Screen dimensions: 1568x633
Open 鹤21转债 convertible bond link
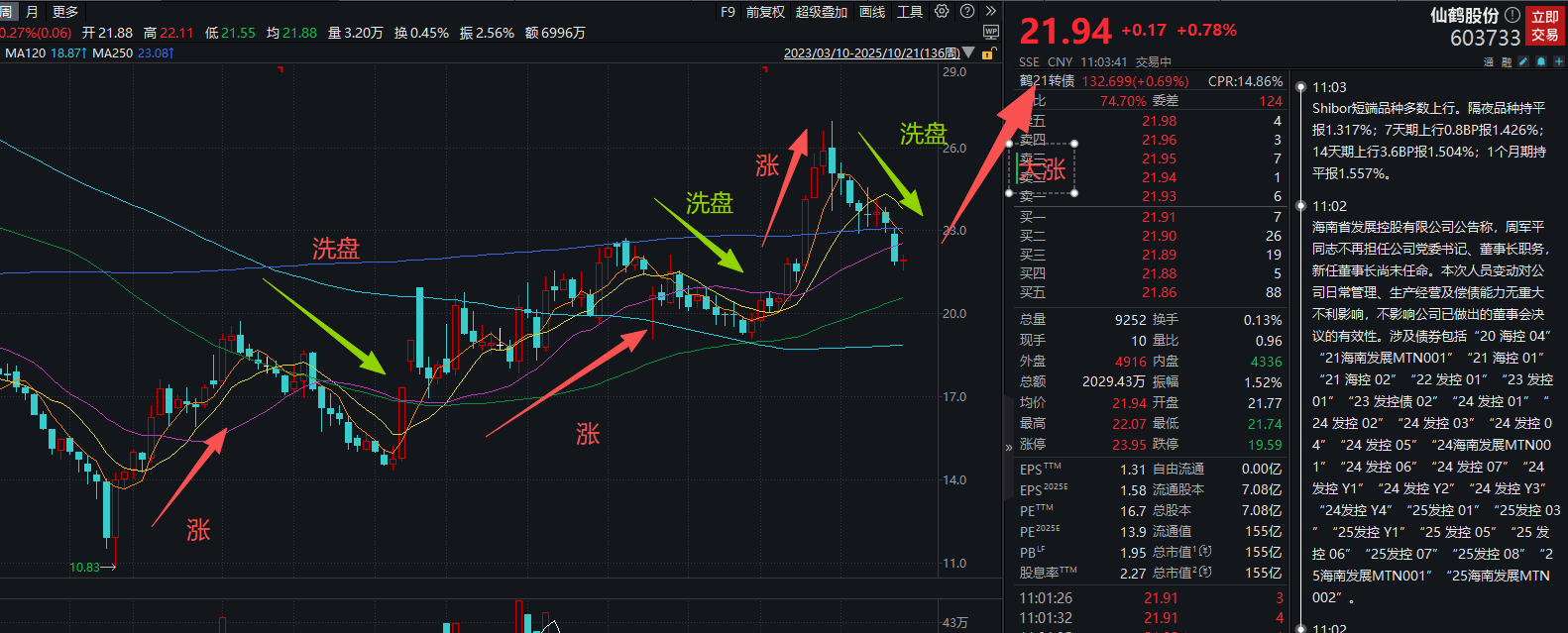1047,81
